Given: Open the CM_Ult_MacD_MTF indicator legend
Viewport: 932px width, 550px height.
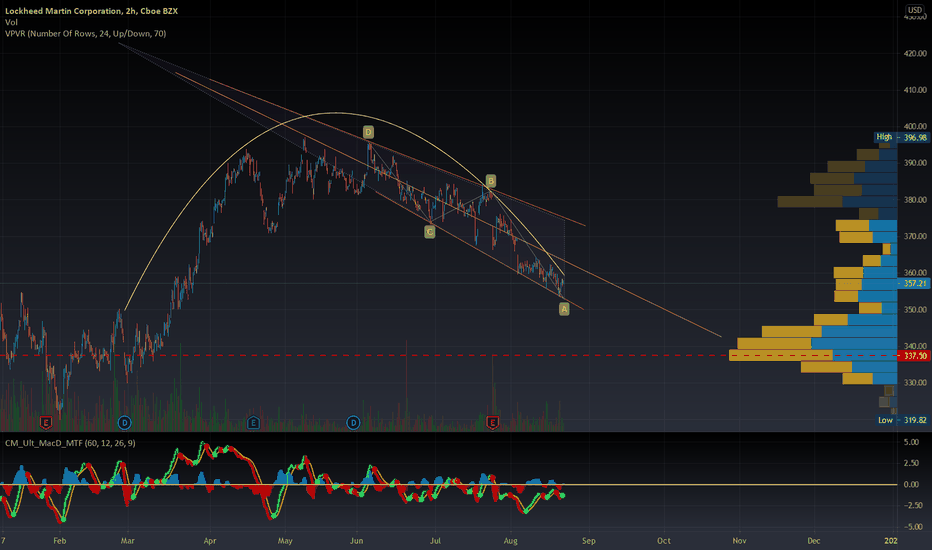Looking at the screenshot, I should pos(70,443).
